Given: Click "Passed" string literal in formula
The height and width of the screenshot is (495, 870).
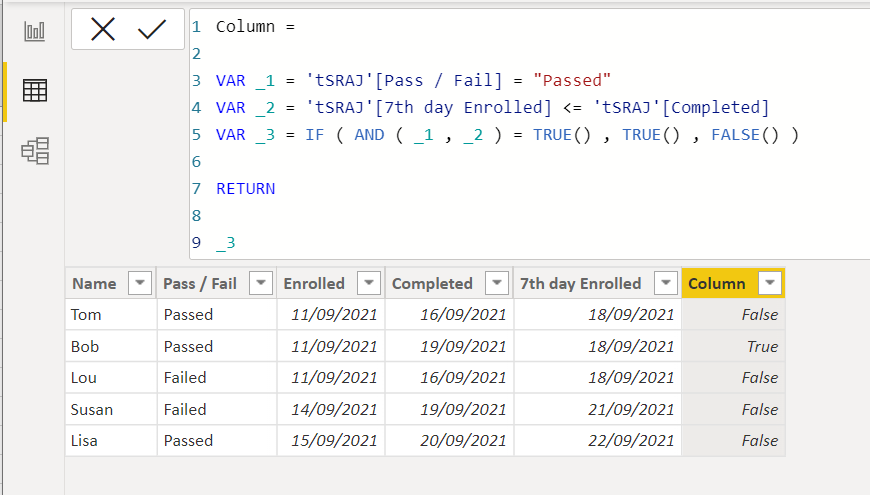Looking at the screenshot, I should 571,80.
